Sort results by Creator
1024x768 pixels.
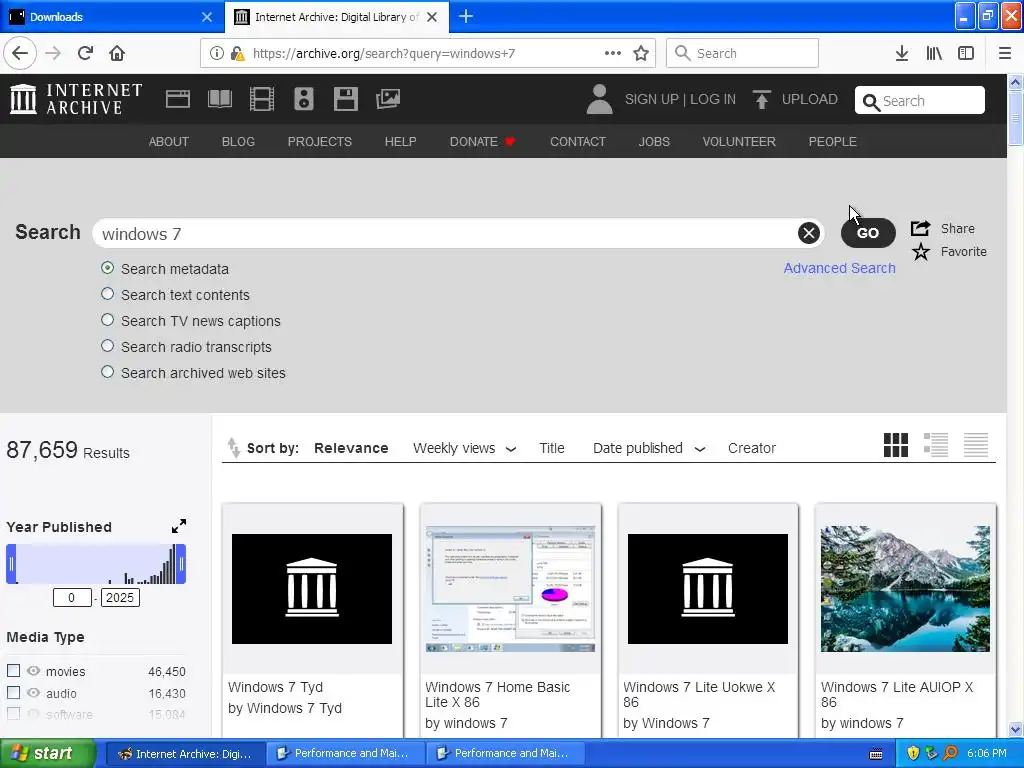tap(752, 448)
